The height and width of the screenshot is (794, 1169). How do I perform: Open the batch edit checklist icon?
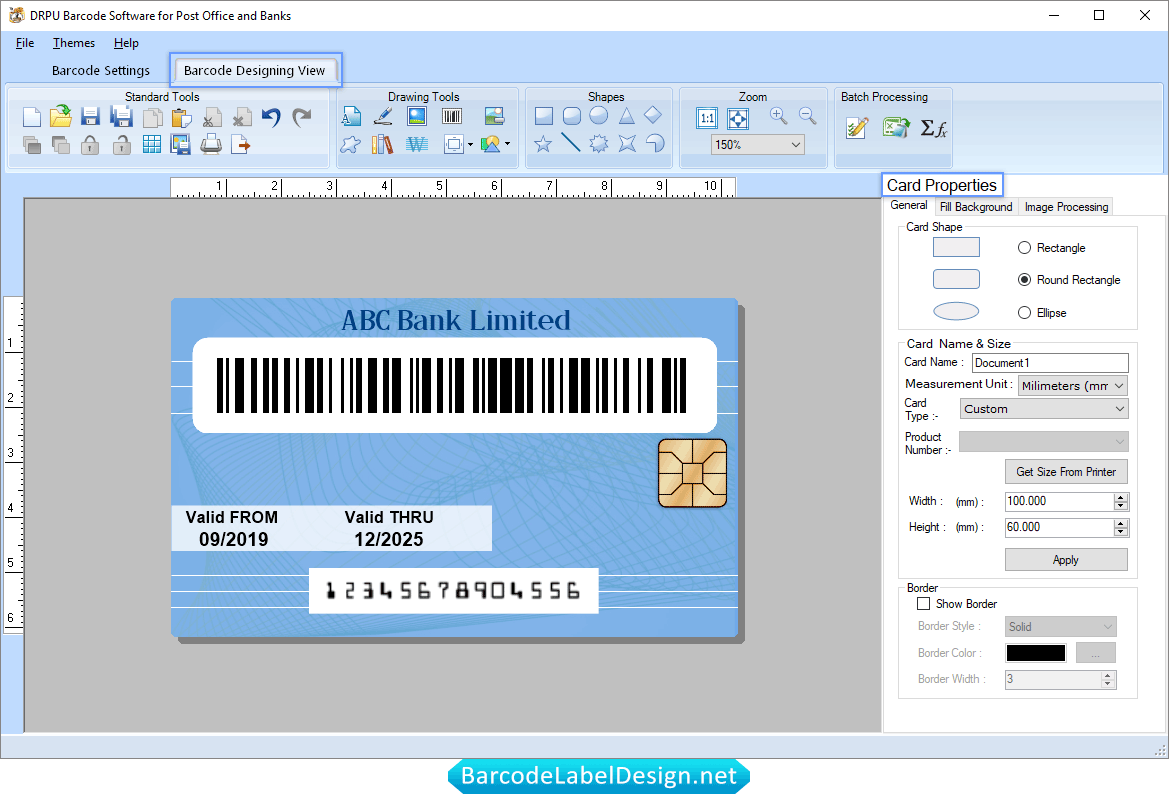(857, 127)
